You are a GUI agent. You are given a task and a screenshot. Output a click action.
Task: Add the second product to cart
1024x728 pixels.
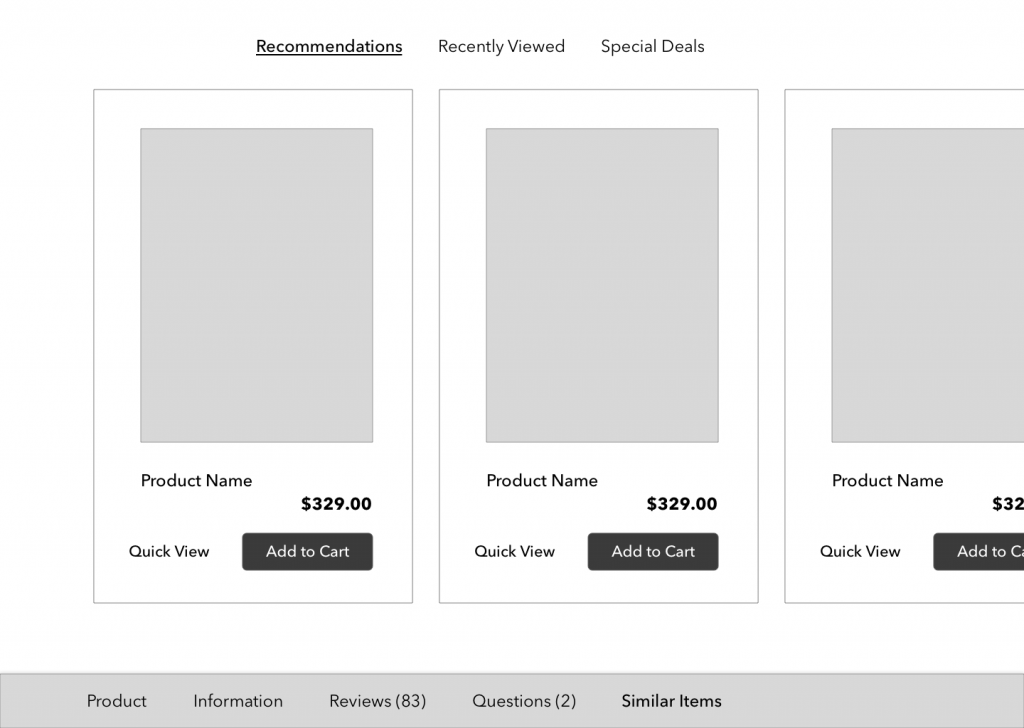653,552
